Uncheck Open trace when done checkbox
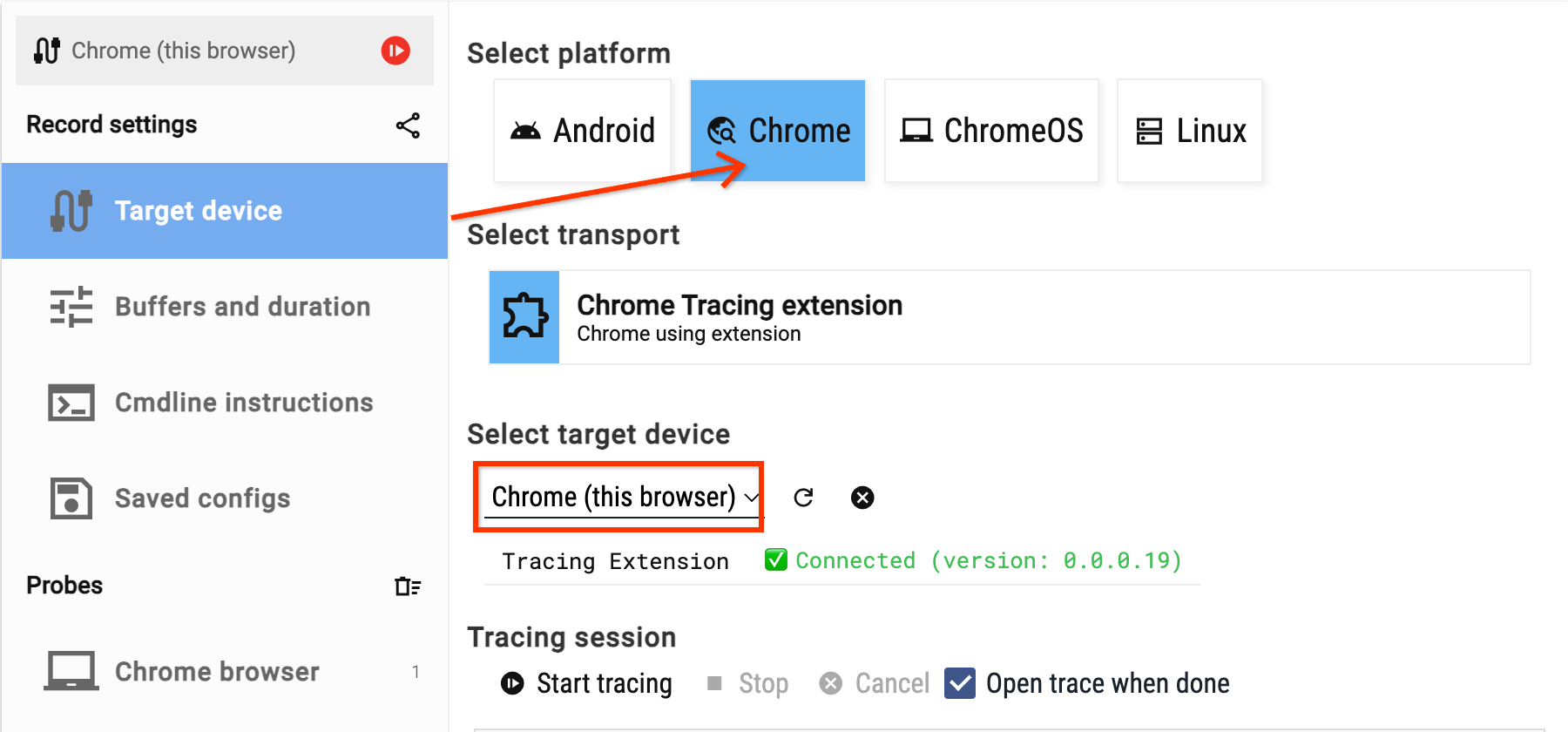This screenshot has height=732, width=1568. [x=960, y=683]
